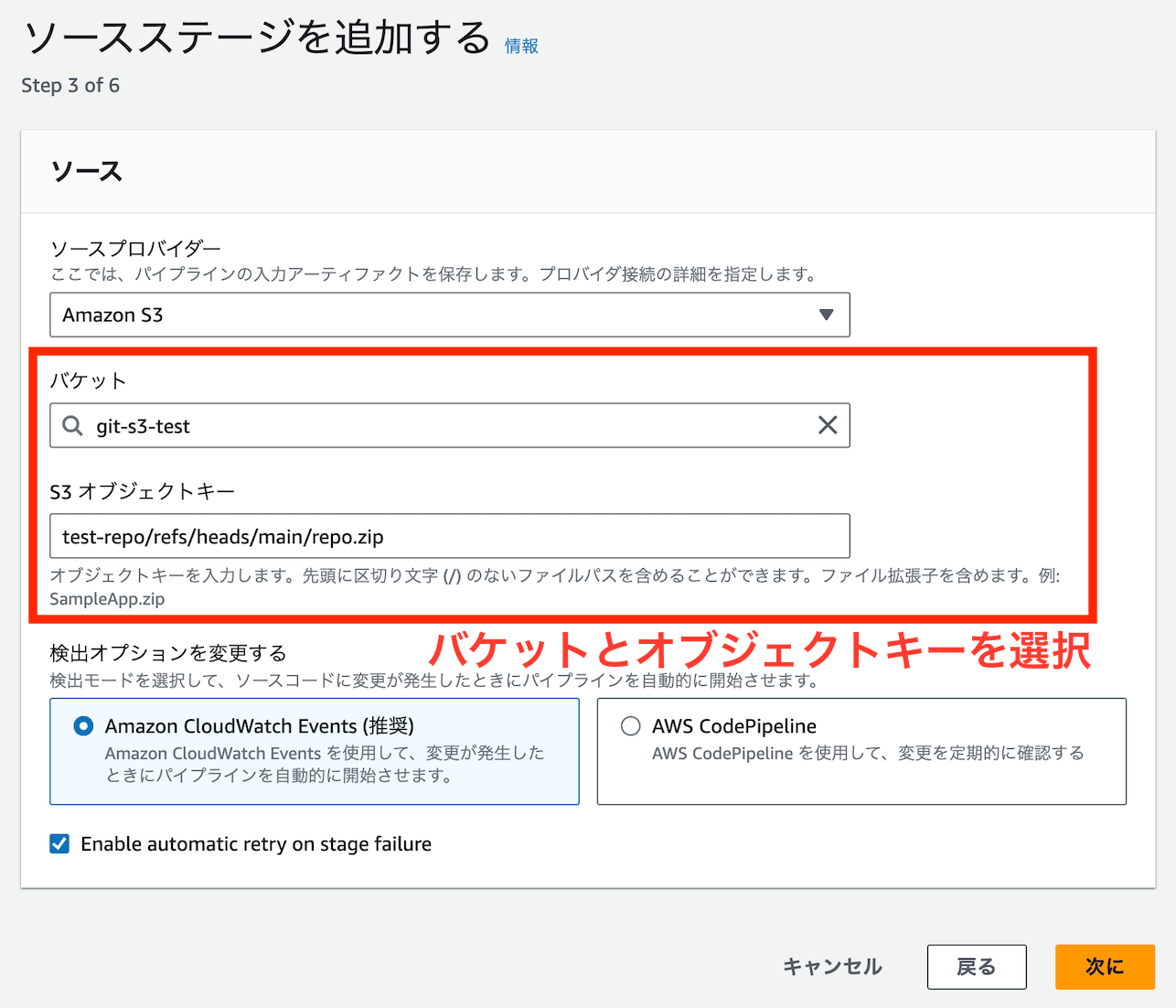Proceed by clicking the orange 次に button
The width and height of the screenshot is (1176, 1008).
point(1105,967)
